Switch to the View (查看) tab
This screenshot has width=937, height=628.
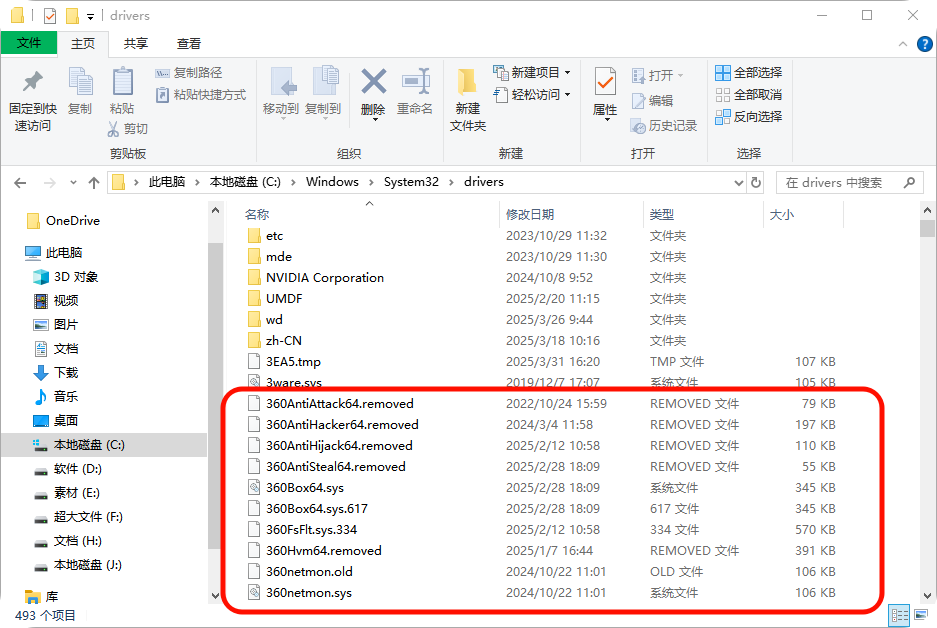point(189,44)
